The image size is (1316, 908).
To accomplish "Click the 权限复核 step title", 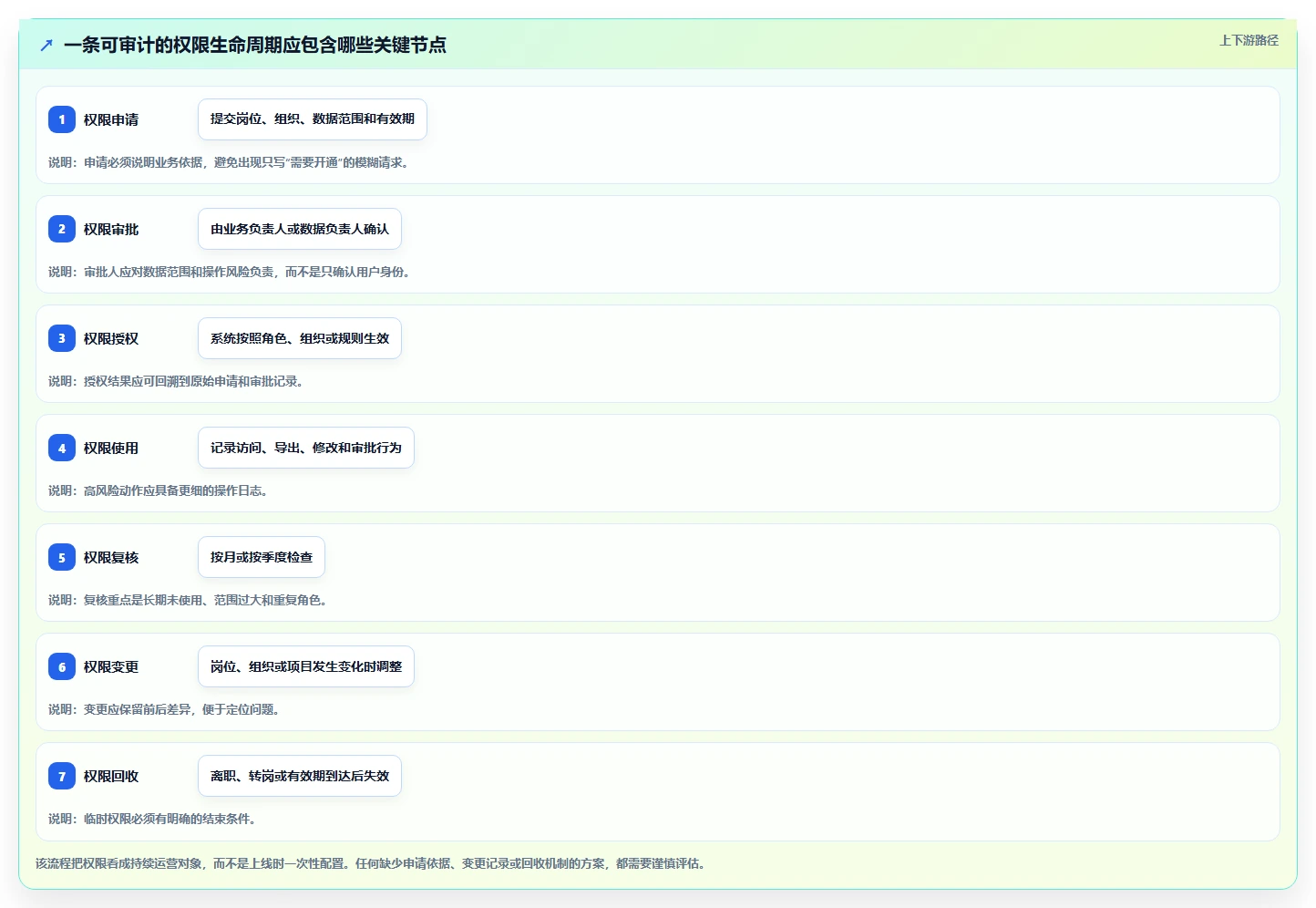I will [111, 557].
